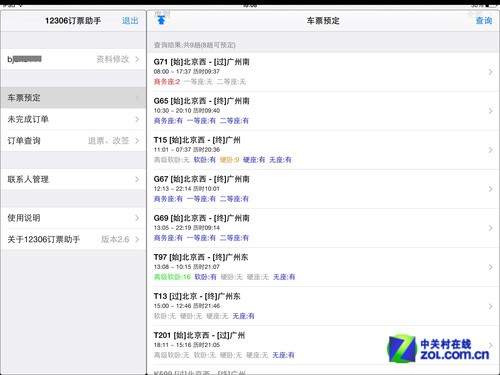
Task: Select G71 北京西 - 广州南 title
Action: pos(201,62)
